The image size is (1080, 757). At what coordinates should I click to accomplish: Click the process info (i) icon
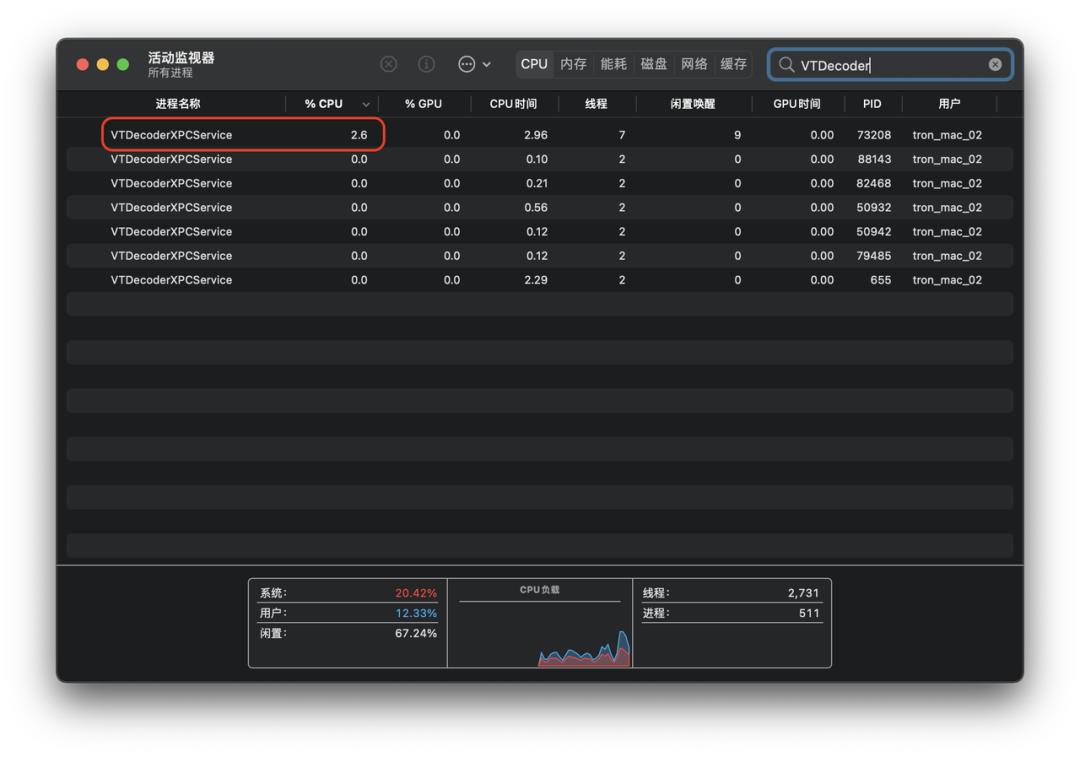(426, 64)
